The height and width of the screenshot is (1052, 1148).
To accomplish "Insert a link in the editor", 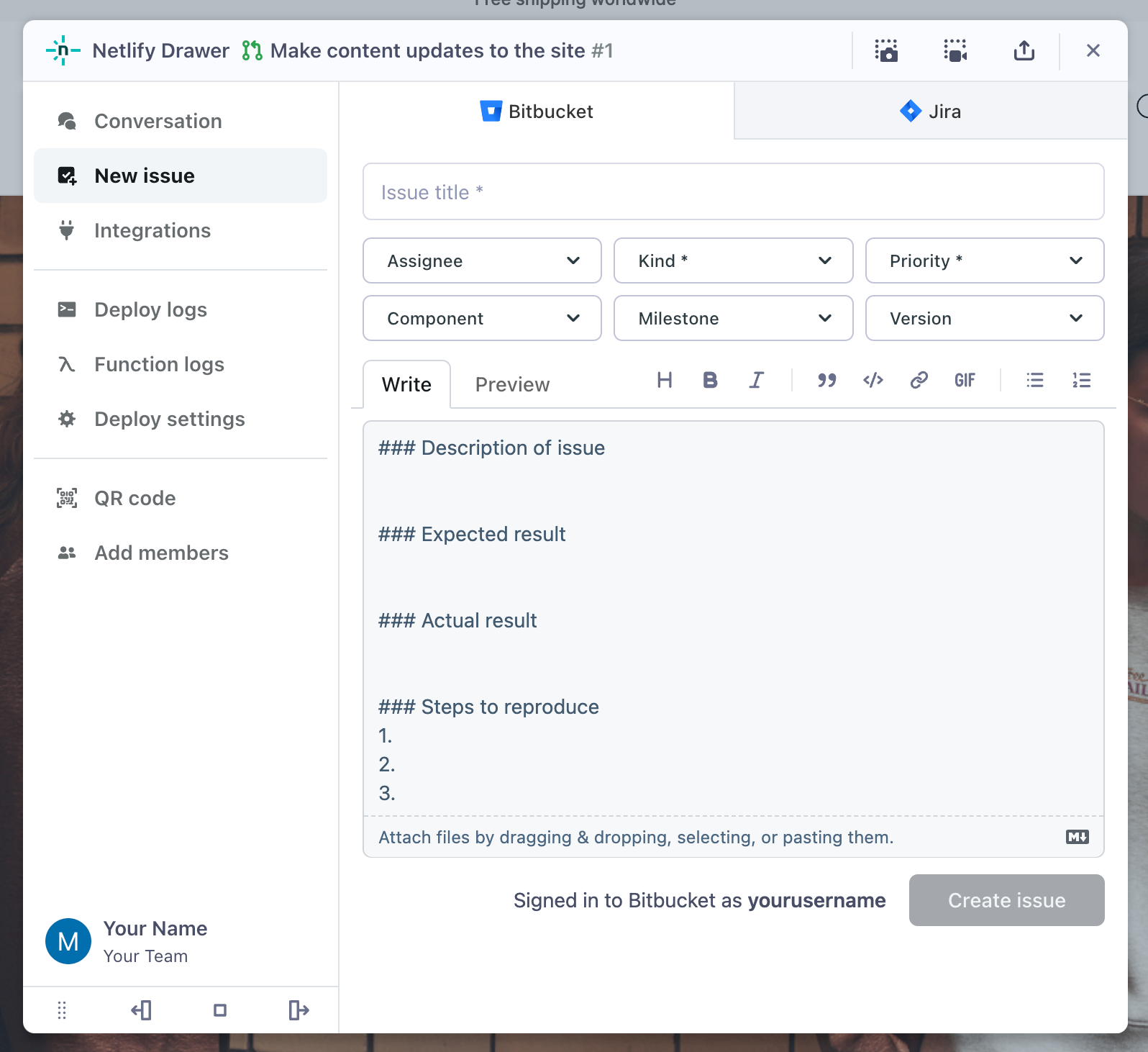I will [919, 380].
